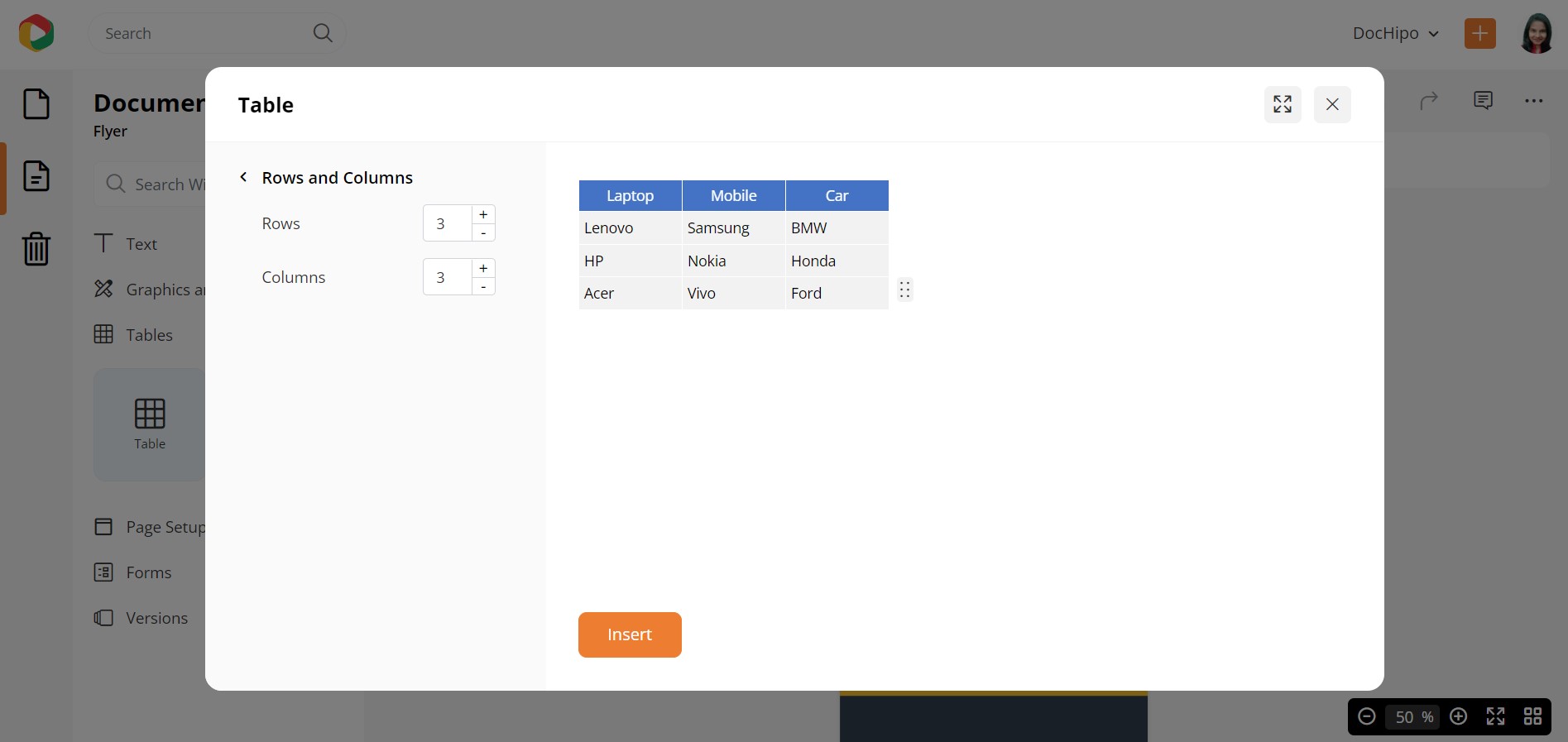Open the user profile avatar
The height and width of the screenshot is (742, 1568).
click(1537, 33)
